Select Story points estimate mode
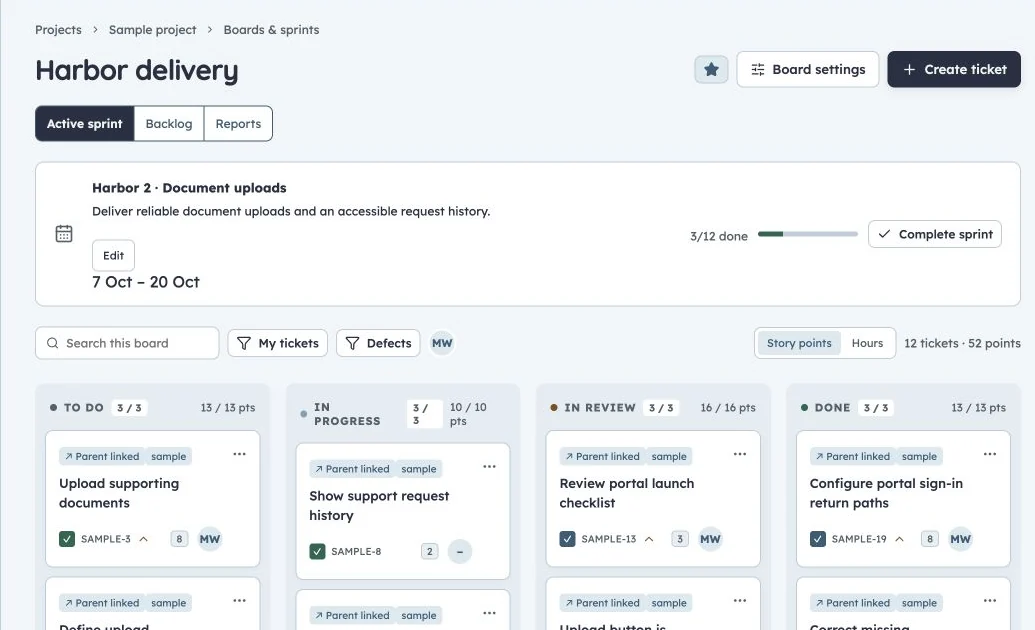Image resolution: width=1035 pixels, height=630 pixels. pos(799,343)
